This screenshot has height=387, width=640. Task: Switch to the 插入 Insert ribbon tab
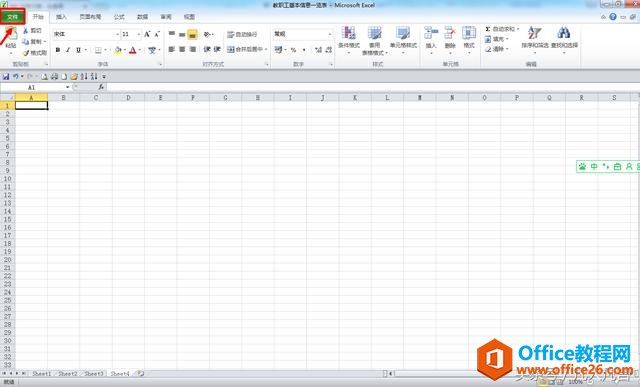pyautogui.click(x=61, y=17)
